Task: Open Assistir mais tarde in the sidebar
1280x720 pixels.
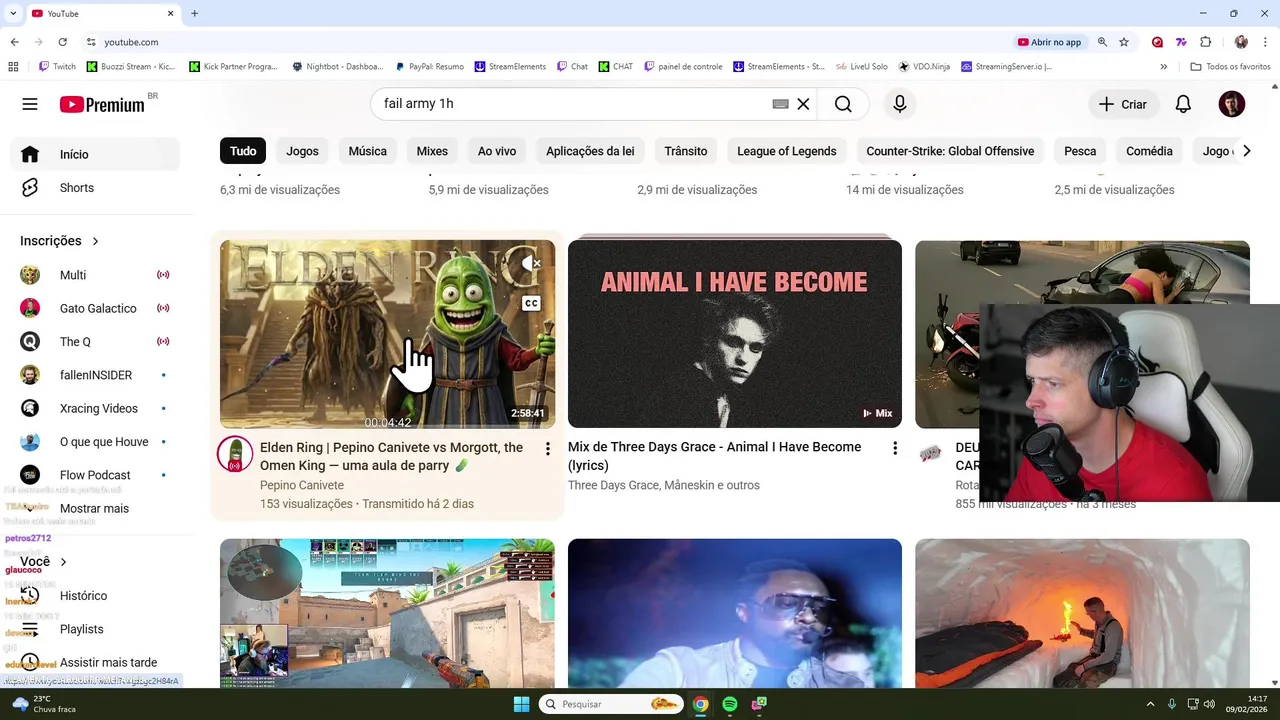Action: (95, 662)
